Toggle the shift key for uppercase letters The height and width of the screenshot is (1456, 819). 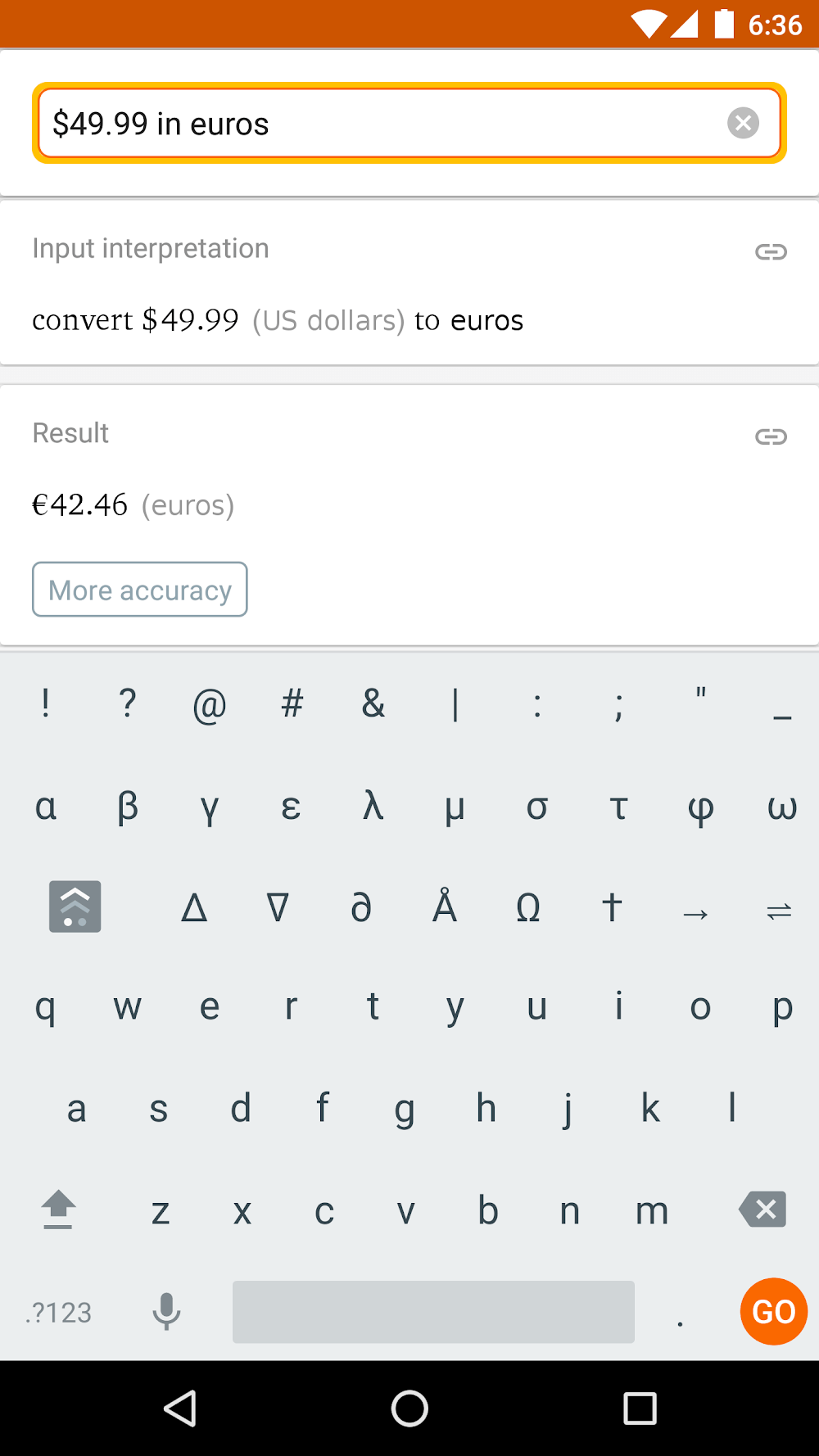(58, 1210)
